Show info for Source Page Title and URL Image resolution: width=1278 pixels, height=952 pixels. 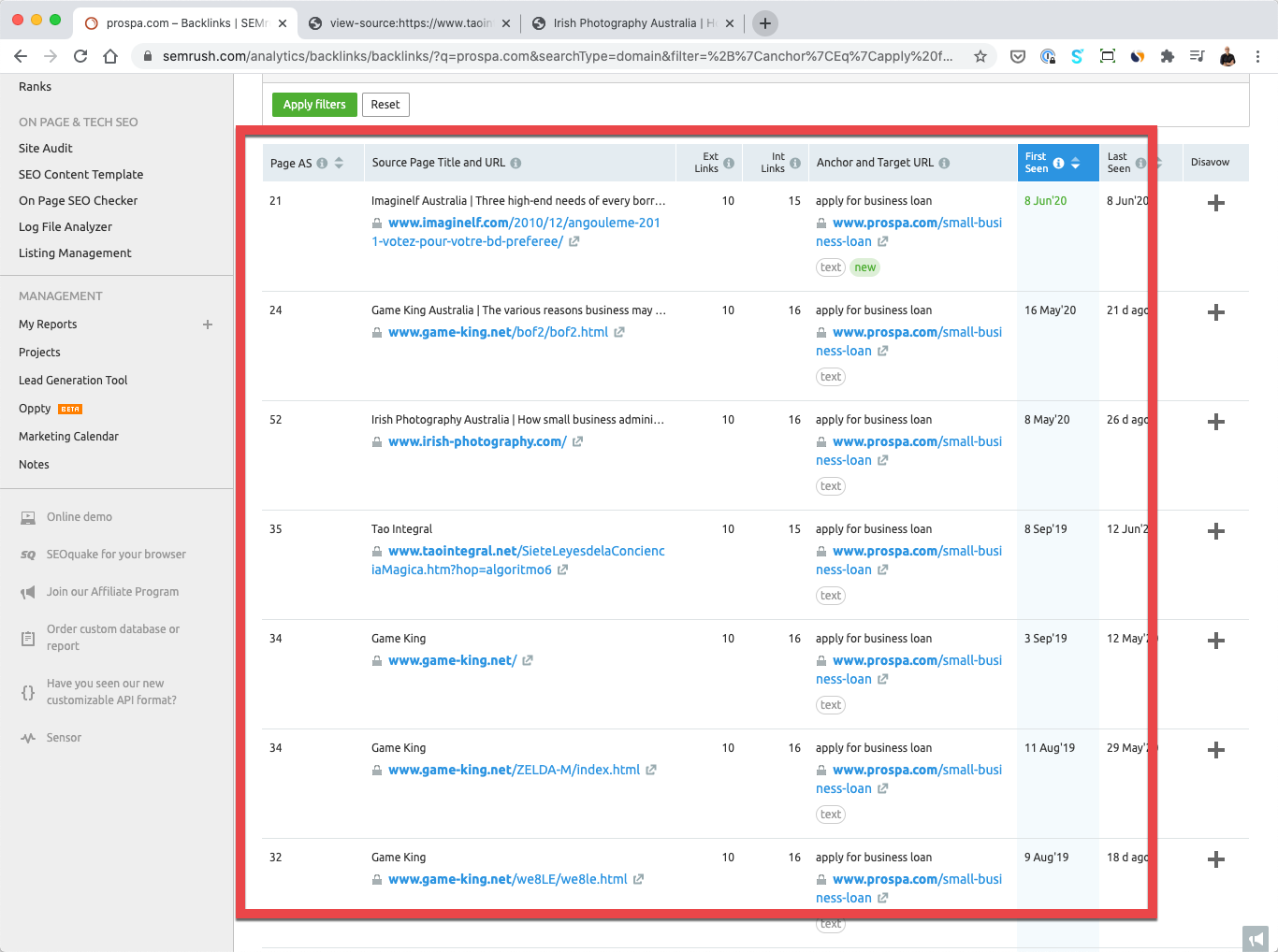click(516, 163)
